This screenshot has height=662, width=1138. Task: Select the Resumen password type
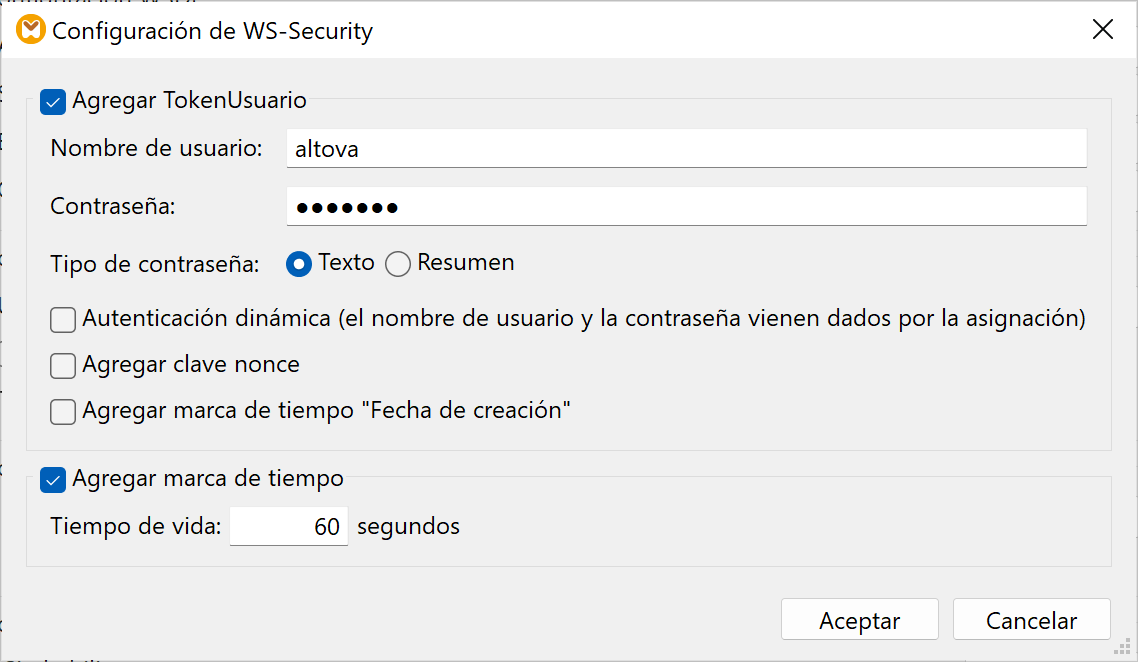397,264
